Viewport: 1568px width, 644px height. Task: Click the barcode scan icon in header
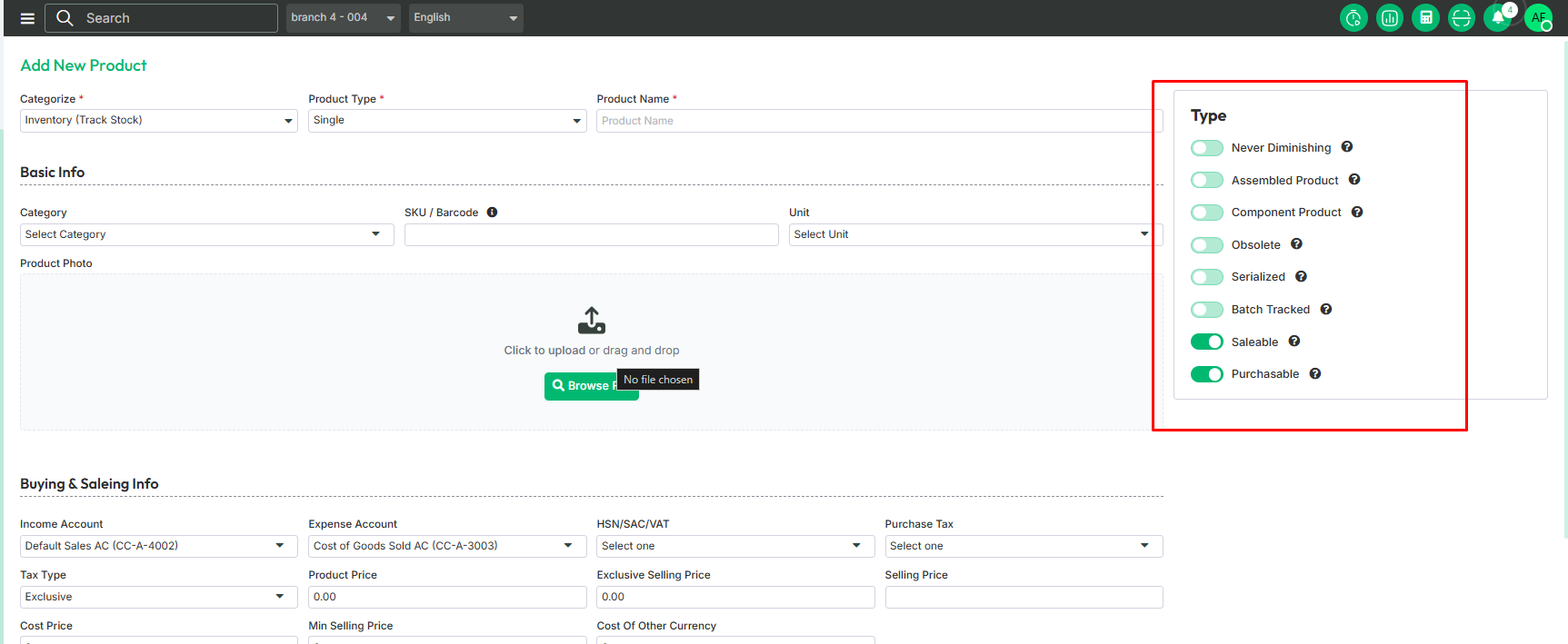point(1461,18)
